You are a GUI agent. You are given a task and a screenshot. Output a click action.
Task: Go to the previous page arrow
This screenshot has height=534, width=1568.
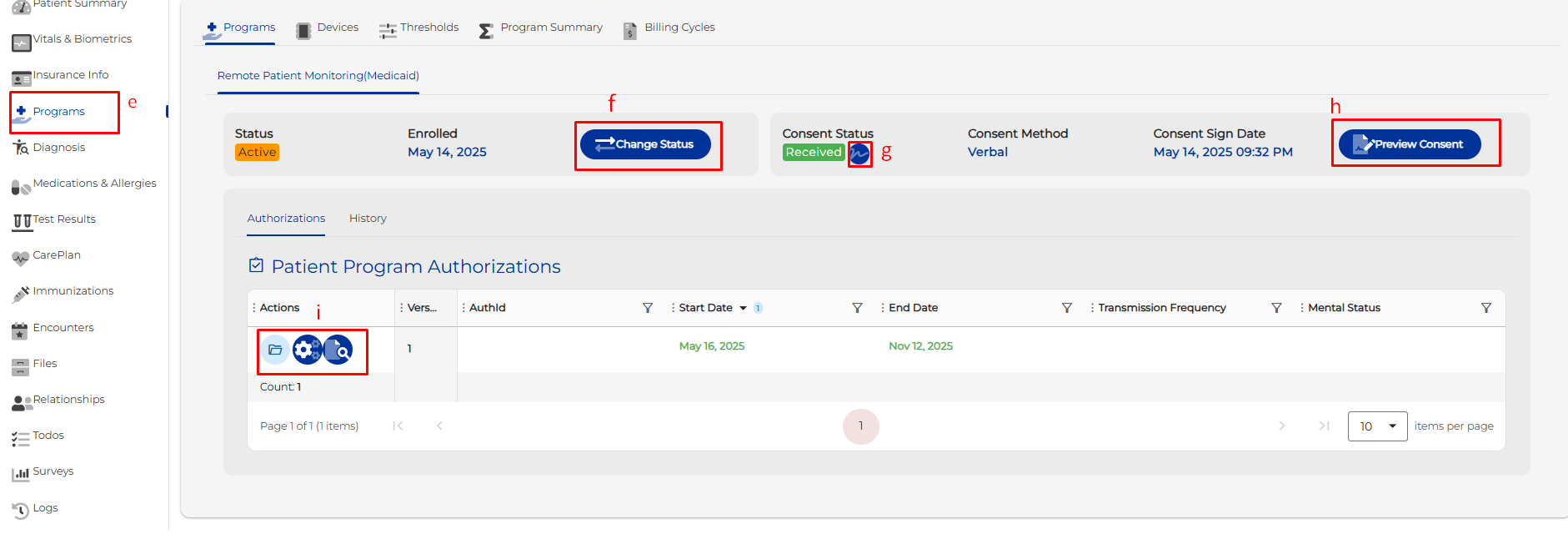(x=439, y=426)
